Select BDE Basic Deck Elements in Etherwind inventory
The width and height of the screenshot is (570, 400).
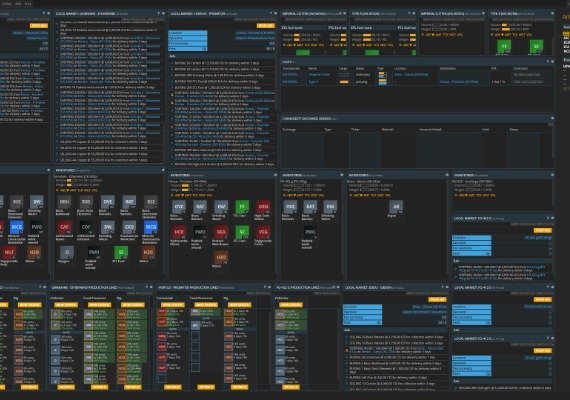point(86,203)
